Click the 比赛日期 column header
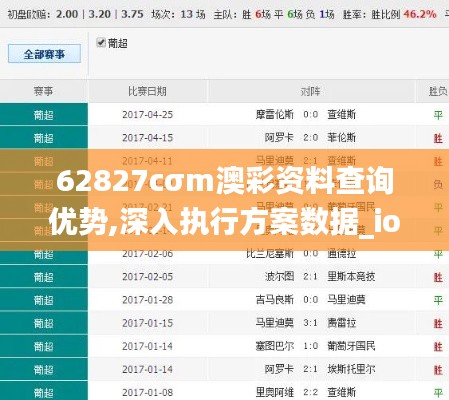 point(147,91)
